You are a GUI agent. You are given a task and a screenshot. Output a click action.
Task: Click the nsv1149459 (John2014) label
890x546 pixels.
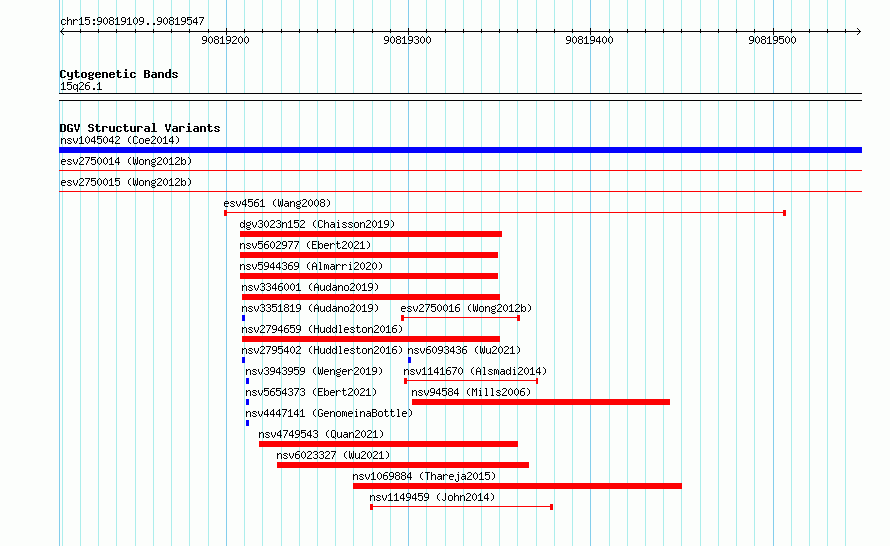(432, 497)
